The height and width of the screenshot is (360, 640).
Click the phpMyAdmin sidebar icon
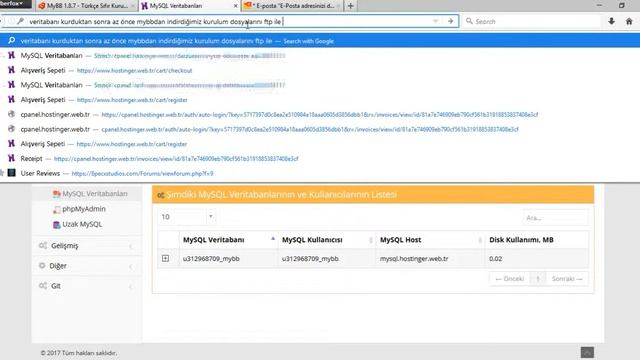[57, 209]
